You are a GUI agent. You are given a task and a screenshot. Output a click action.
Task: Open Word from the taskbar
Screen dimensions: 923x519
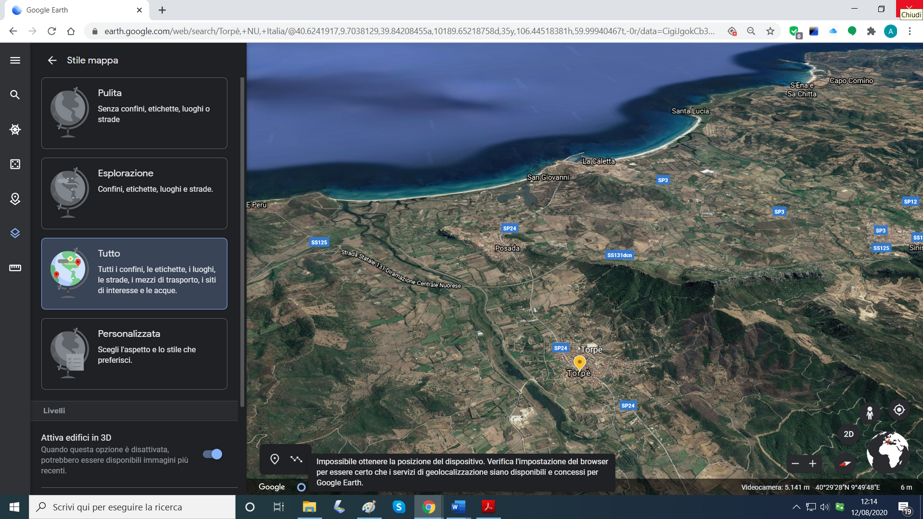(x=458, y=507)
